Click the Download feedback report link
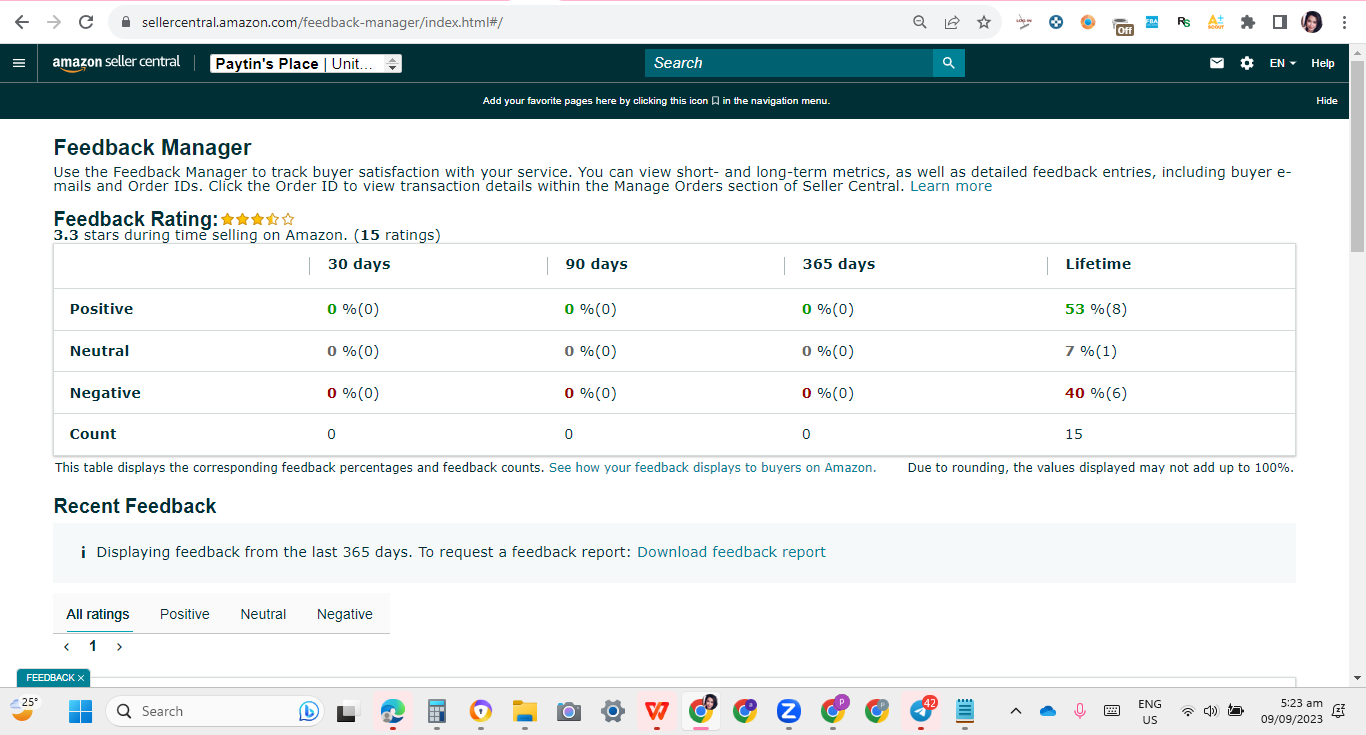The height and width of the screenshot is (735, 1366). 731,552
